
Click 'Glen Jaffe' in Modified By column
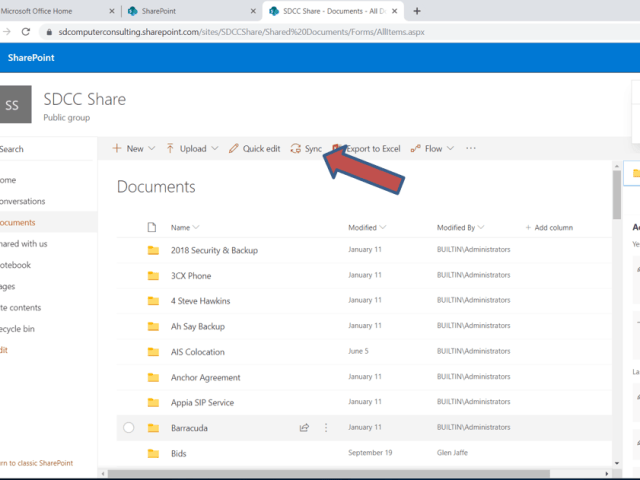click(452, 453)
